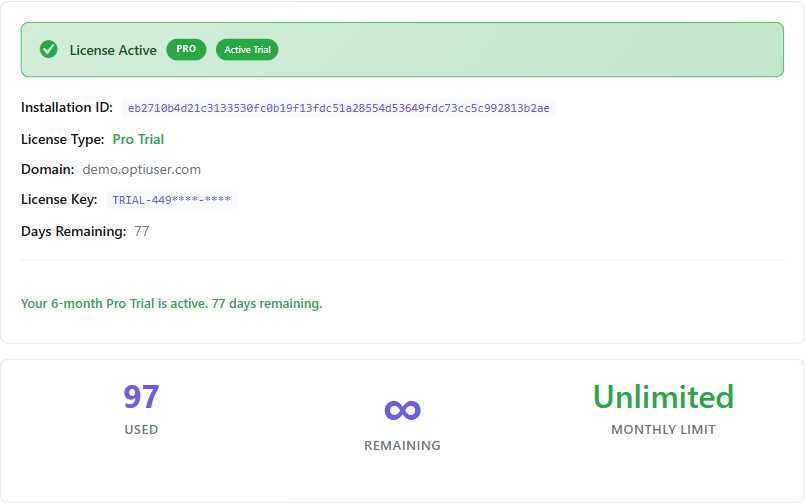Image resolution: width=805 pixels, height=503 pixels.
Task: Click the License Type label
Action: pos(63,139)
